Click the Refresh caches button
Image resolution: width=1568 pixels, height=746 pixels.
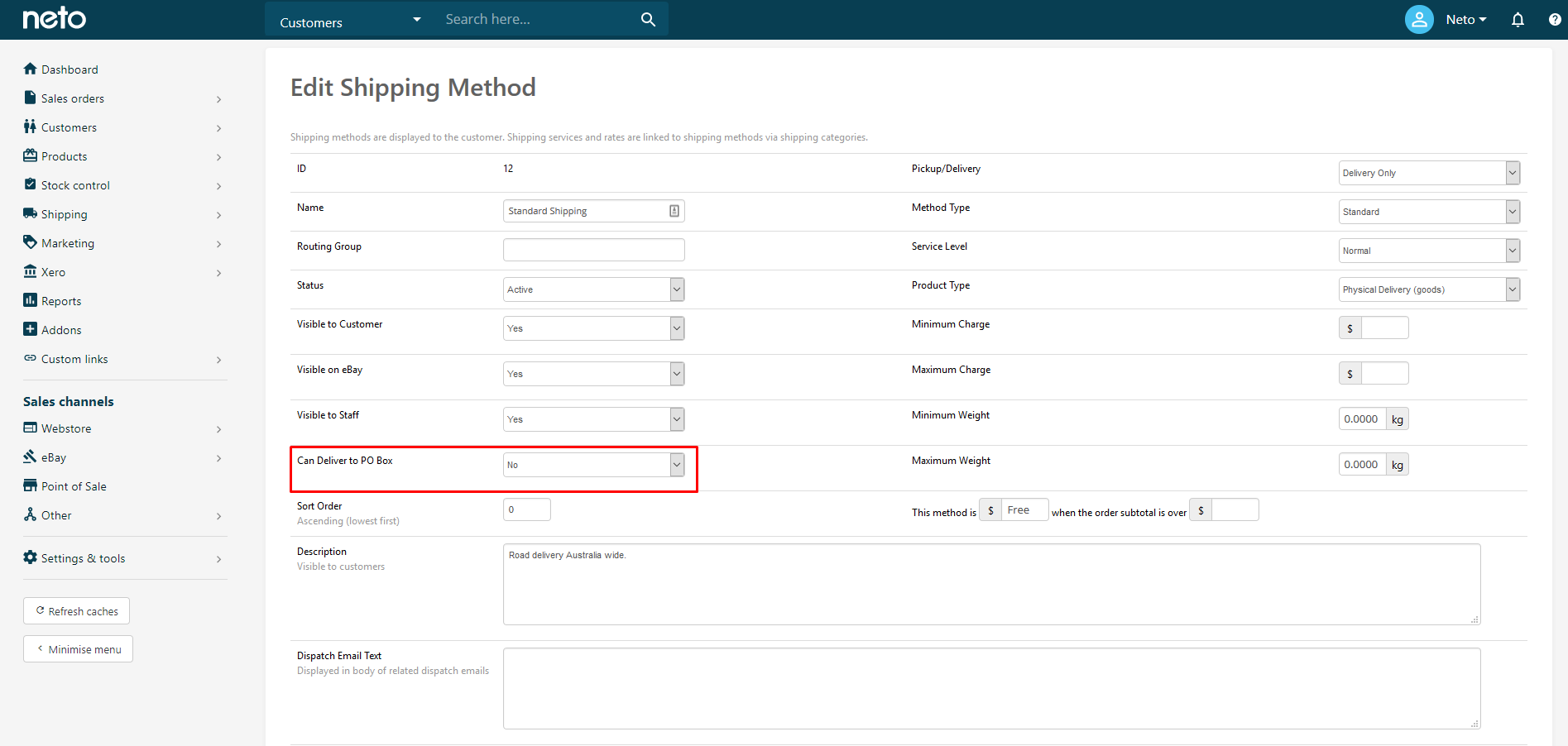coord(76,611)
